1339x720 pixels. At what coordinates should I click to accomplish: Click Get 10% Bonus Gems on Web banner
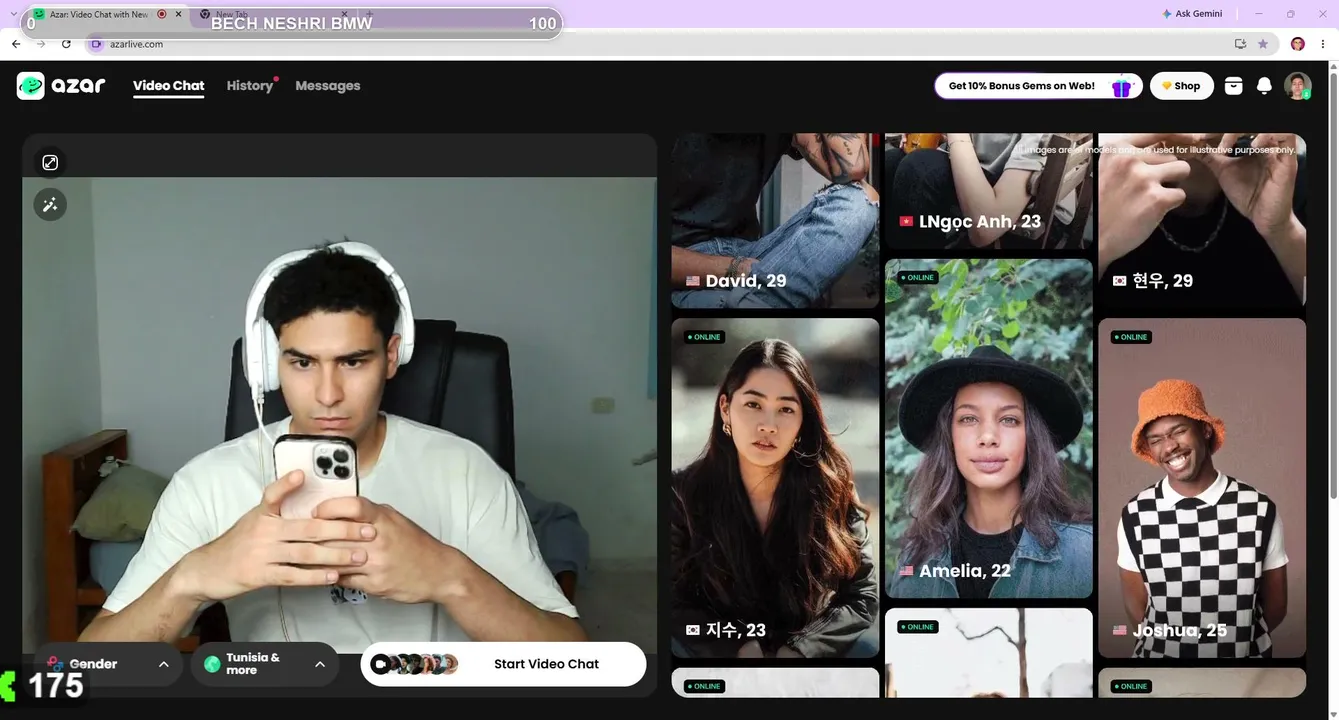[x=1037, y=86]
